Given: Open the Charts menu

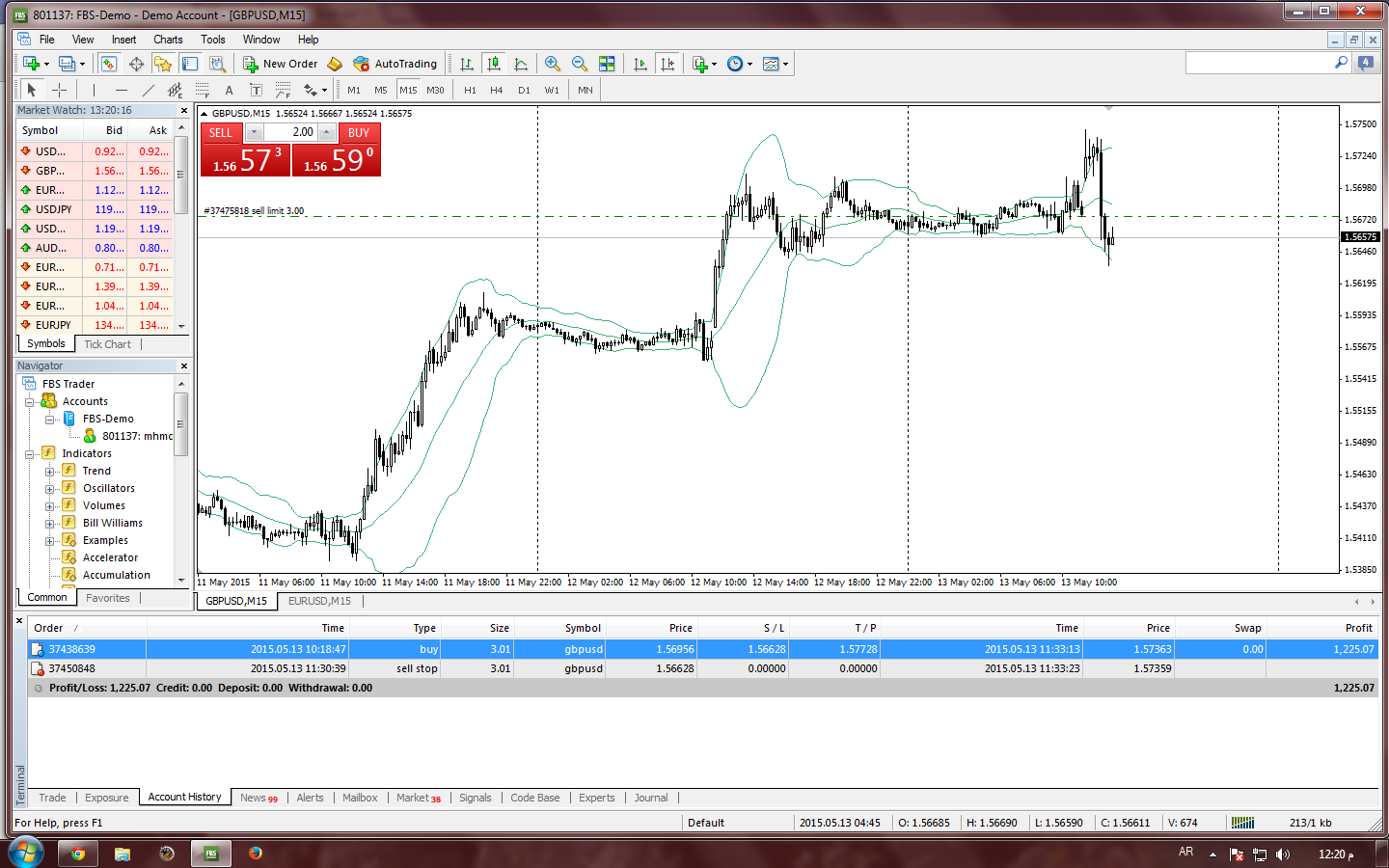Looking at the screenshot, I should click(168, 40).
